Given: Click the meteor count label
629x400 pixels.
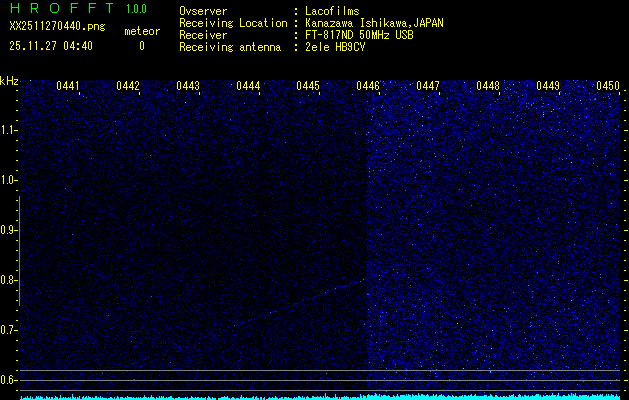Looking at the screenshot, I should [x=141, y=31].
